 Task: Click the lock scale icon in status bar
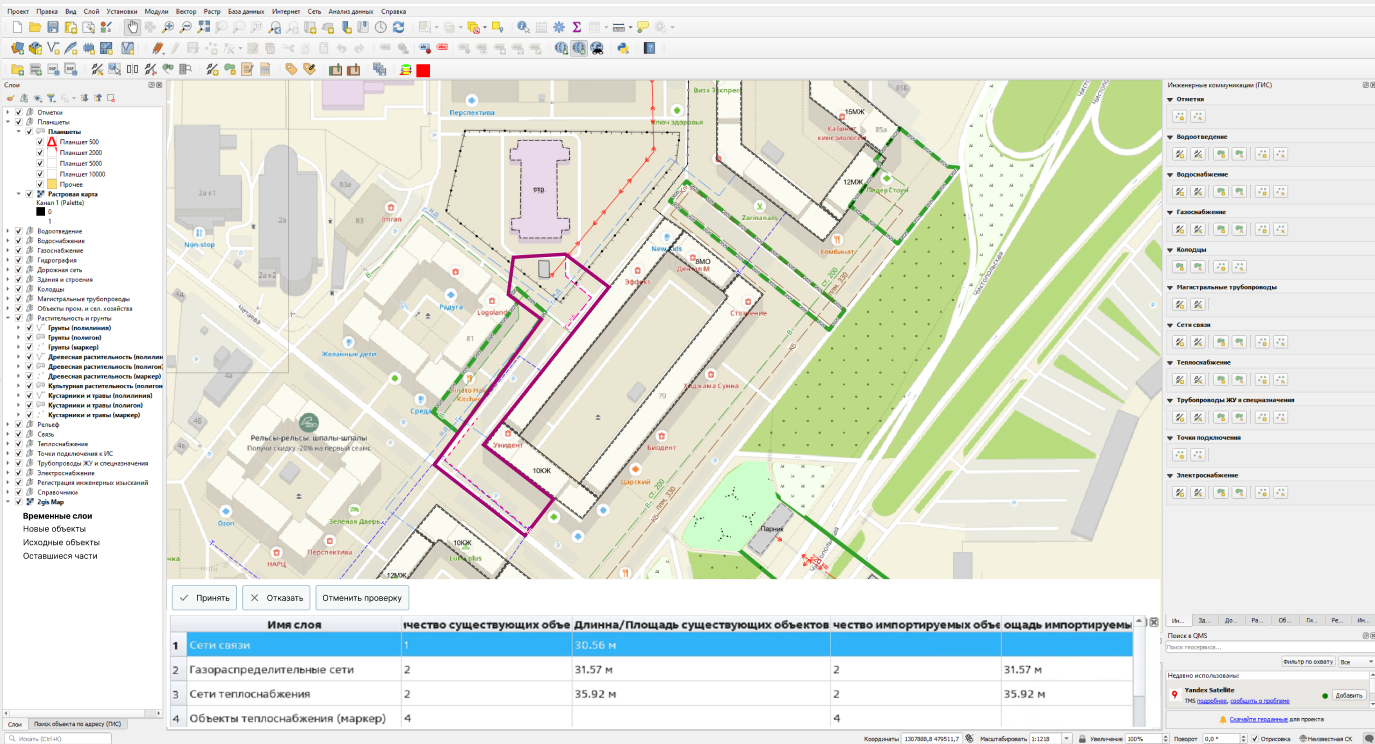[x=1081, y=738]
